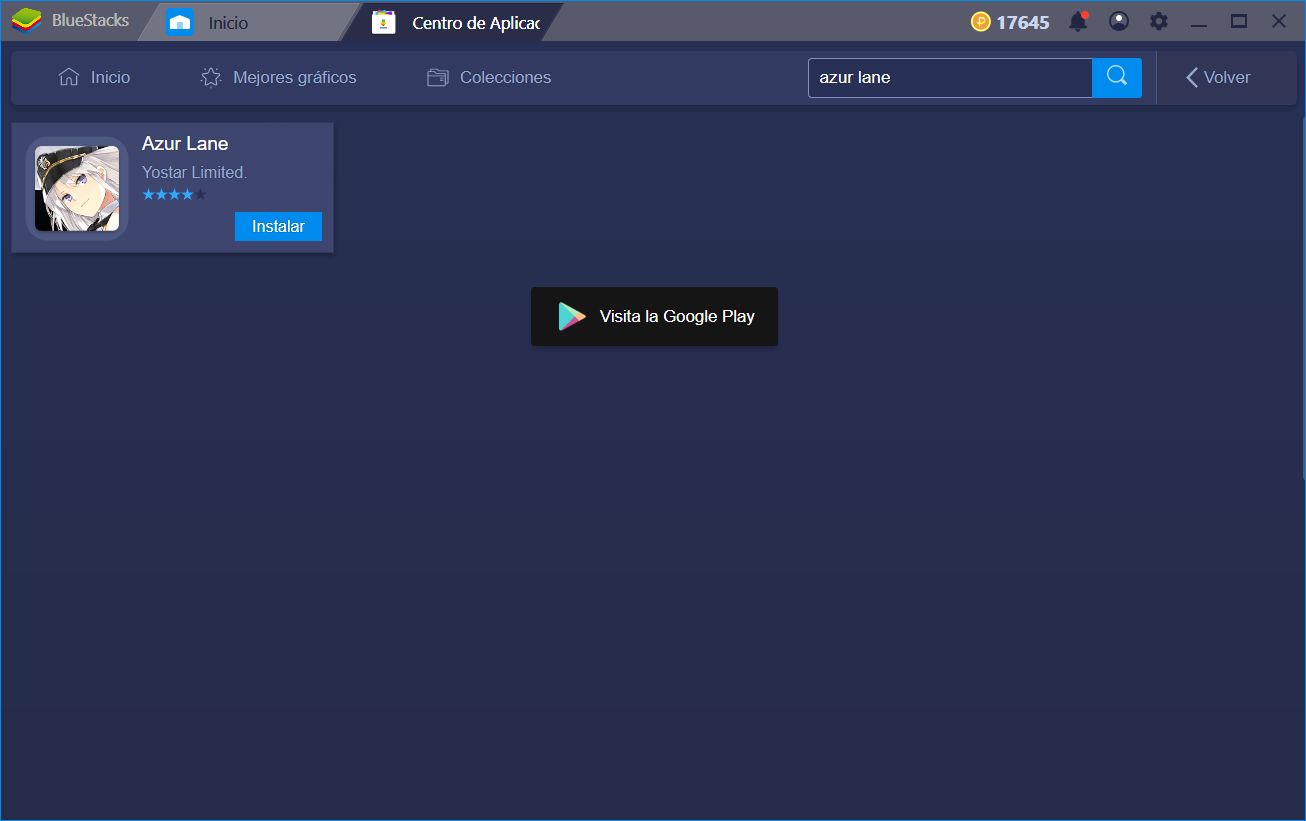Open the Colecciones section
This screenshot has width=1306, height=821.
click(x=489, y=77)
